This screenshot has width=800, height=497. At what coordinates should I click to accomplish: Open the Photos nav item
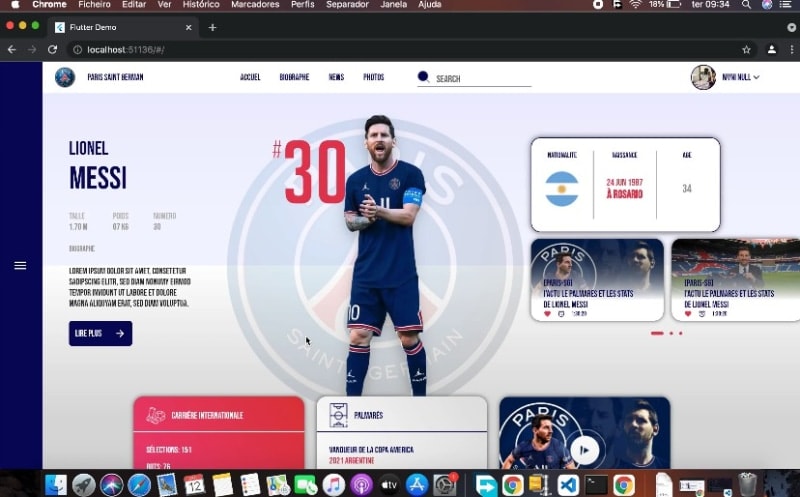(373, 77)
